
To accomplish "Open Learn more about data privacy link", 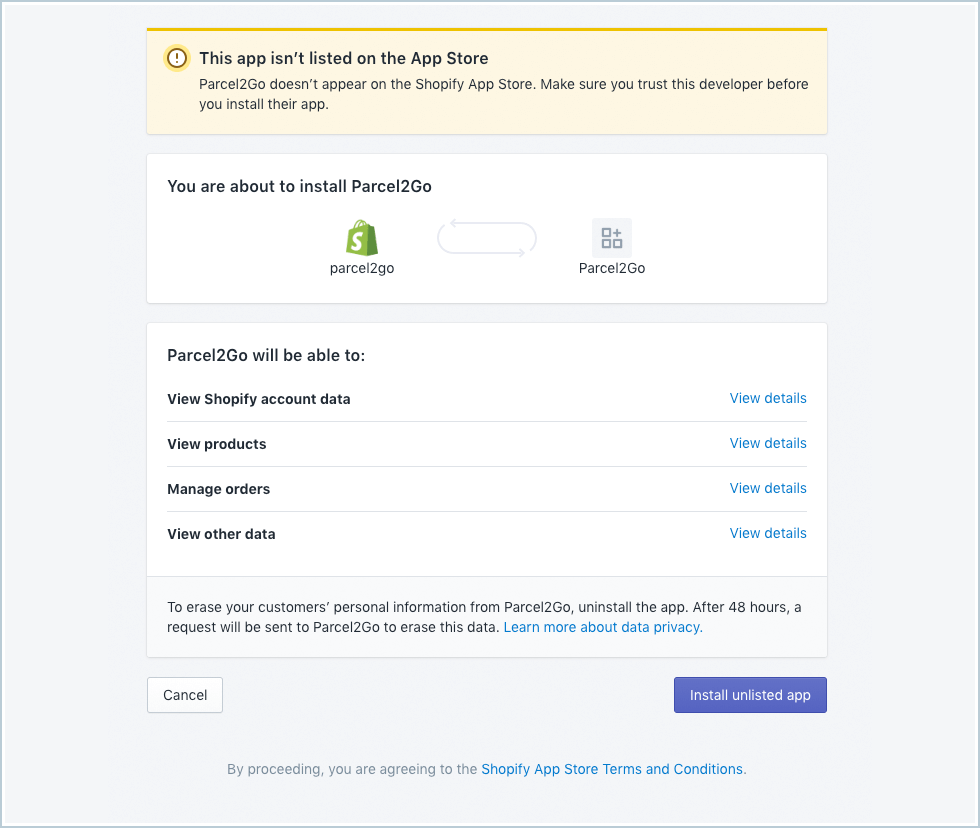I will 603,627.
